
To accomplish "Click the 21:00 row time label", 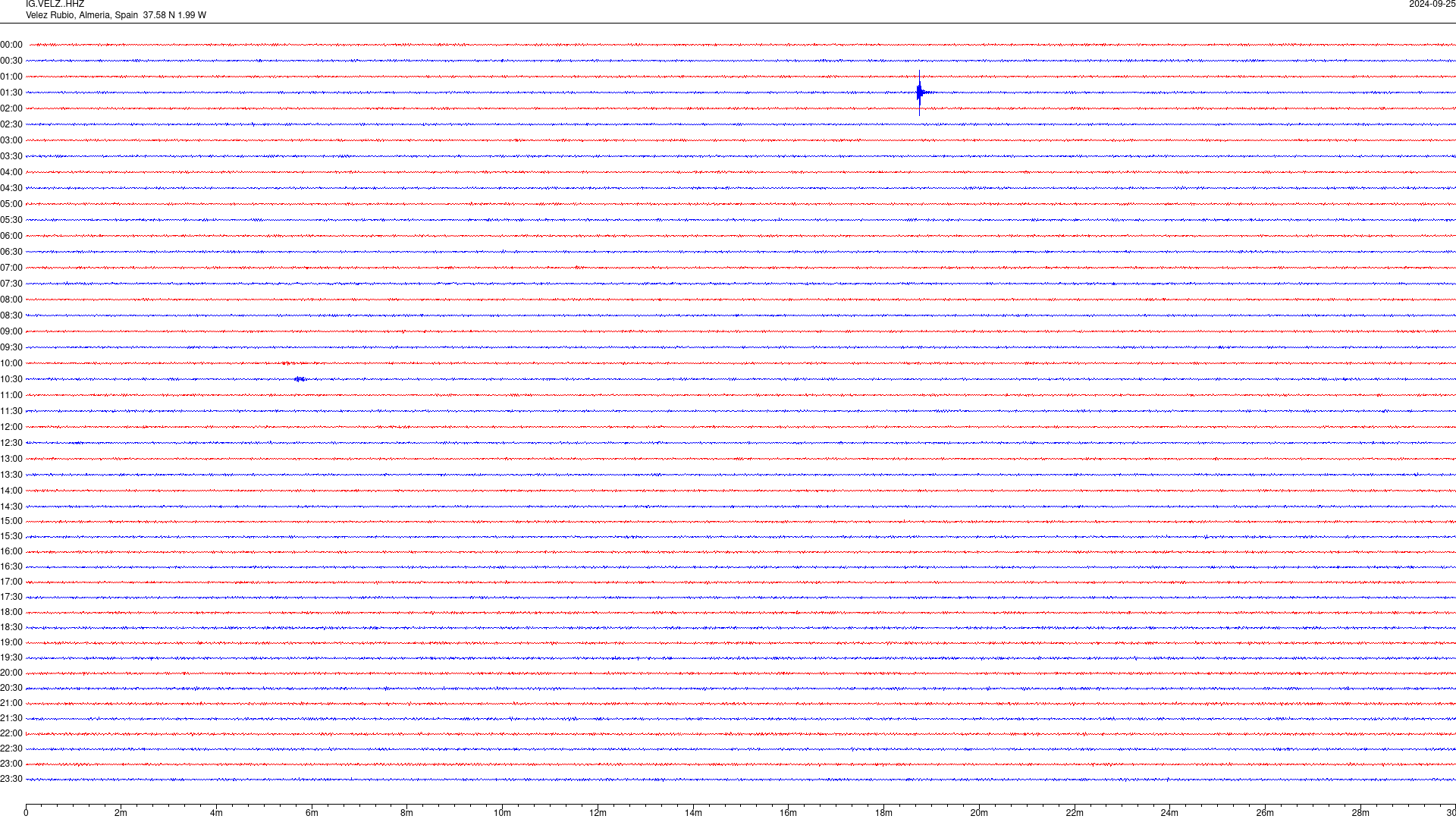I will point(11,703).
